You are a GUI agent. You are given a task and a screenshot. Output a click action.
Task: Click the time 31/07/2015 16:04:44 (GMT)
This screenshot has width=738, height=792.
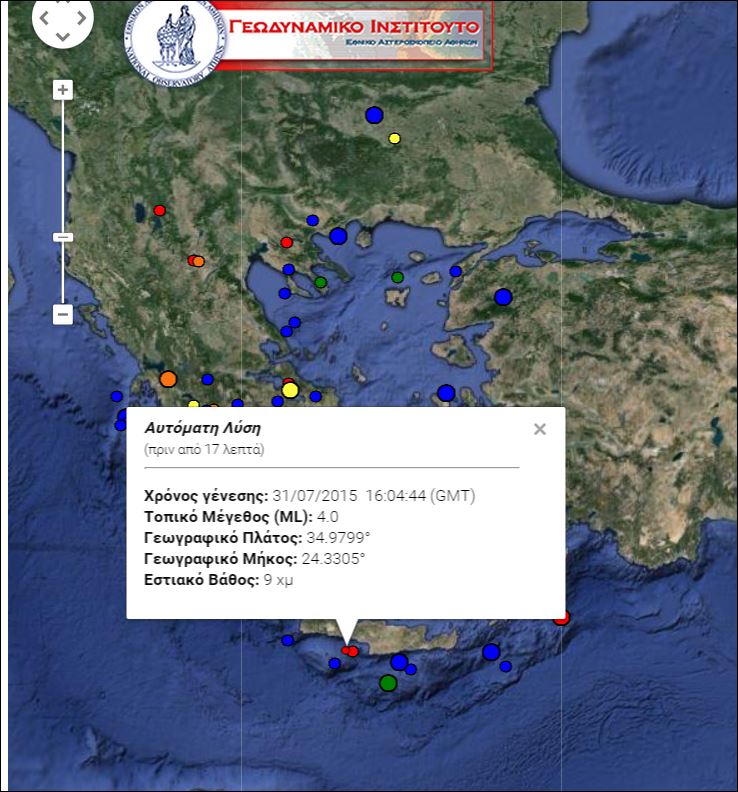pyautogui.click(x=374, y=496)
